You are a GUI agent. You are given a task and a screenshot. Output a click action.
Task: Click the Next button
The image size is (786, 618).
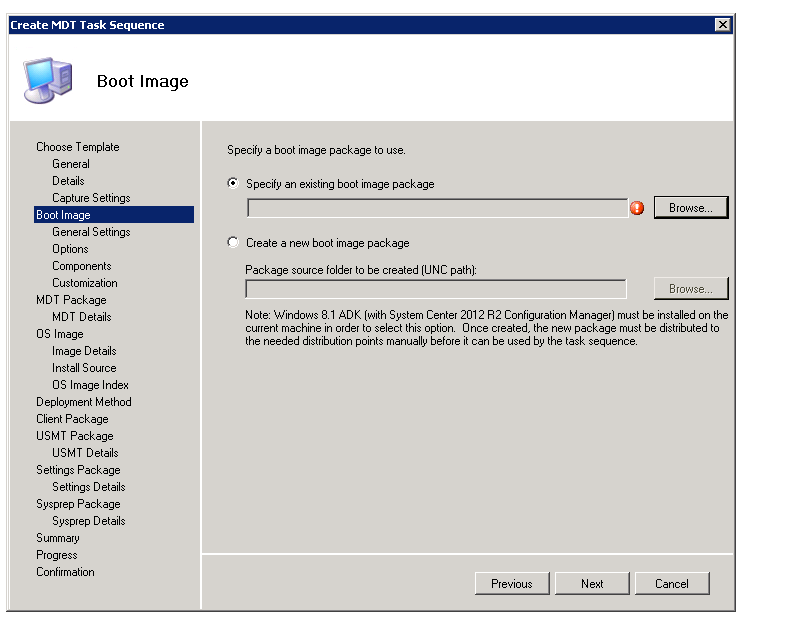point(592,583)
